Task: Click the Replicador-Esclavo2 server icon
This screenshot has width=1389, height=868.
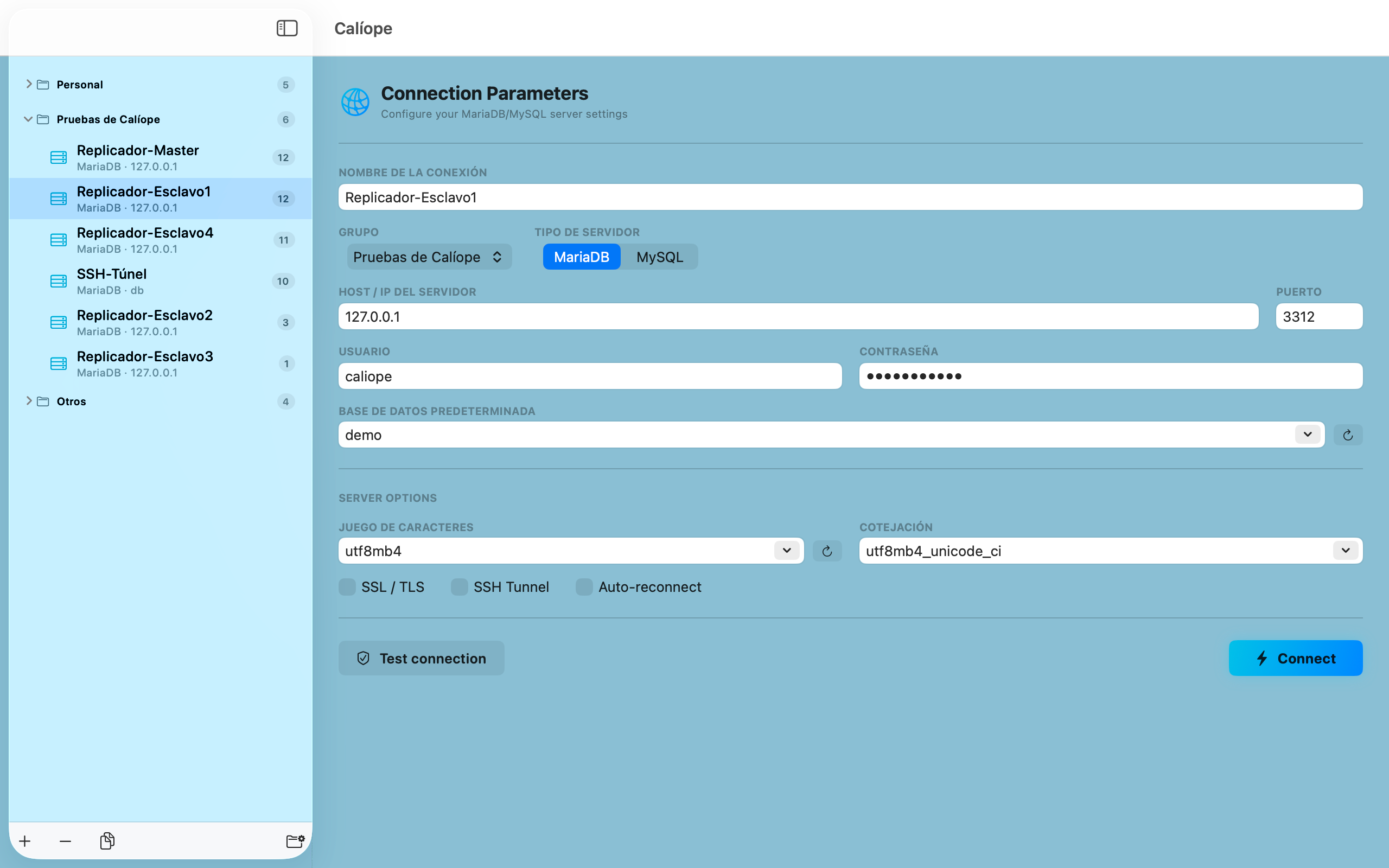Action: coord(59,323)
